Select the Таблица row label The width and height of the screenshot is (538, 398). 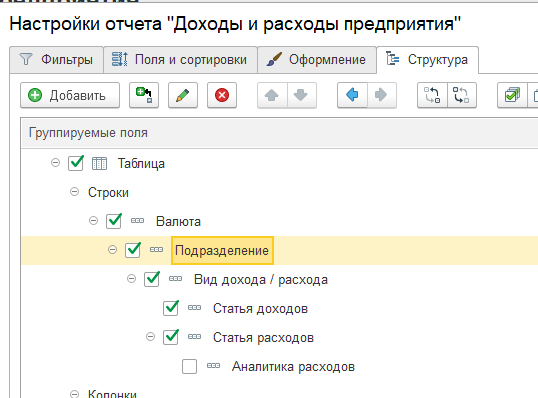coord(141,164)
